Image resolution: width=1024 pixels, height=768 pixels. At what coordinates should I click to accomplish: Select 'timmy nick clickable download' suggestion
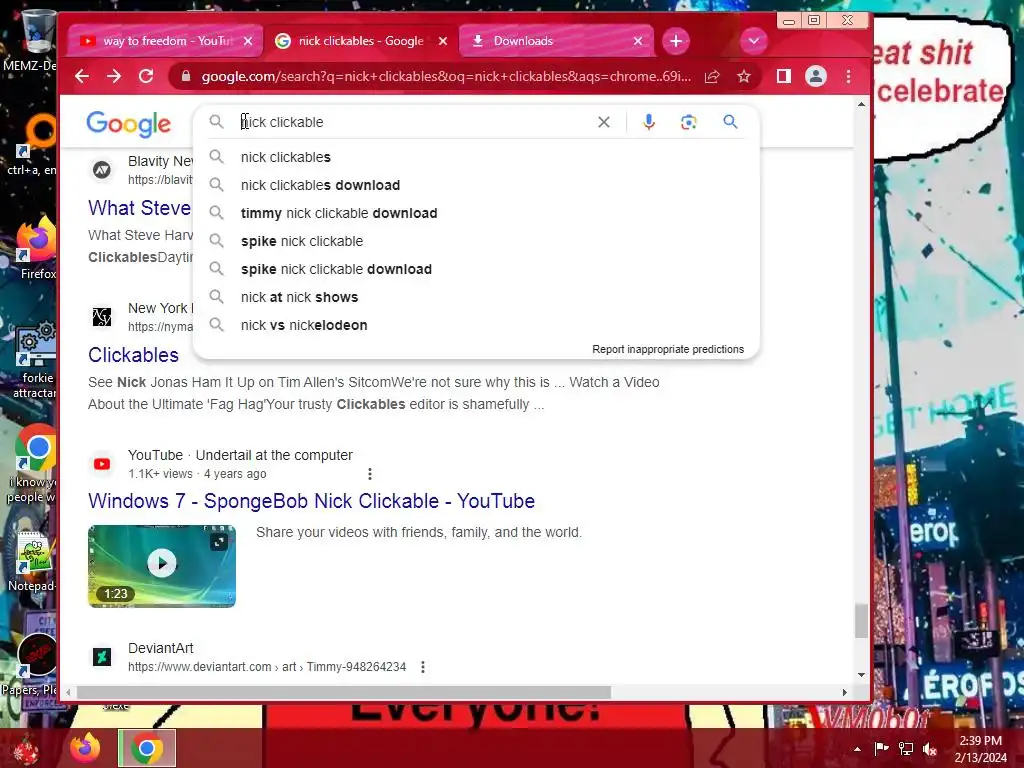(x=477, y=214)
